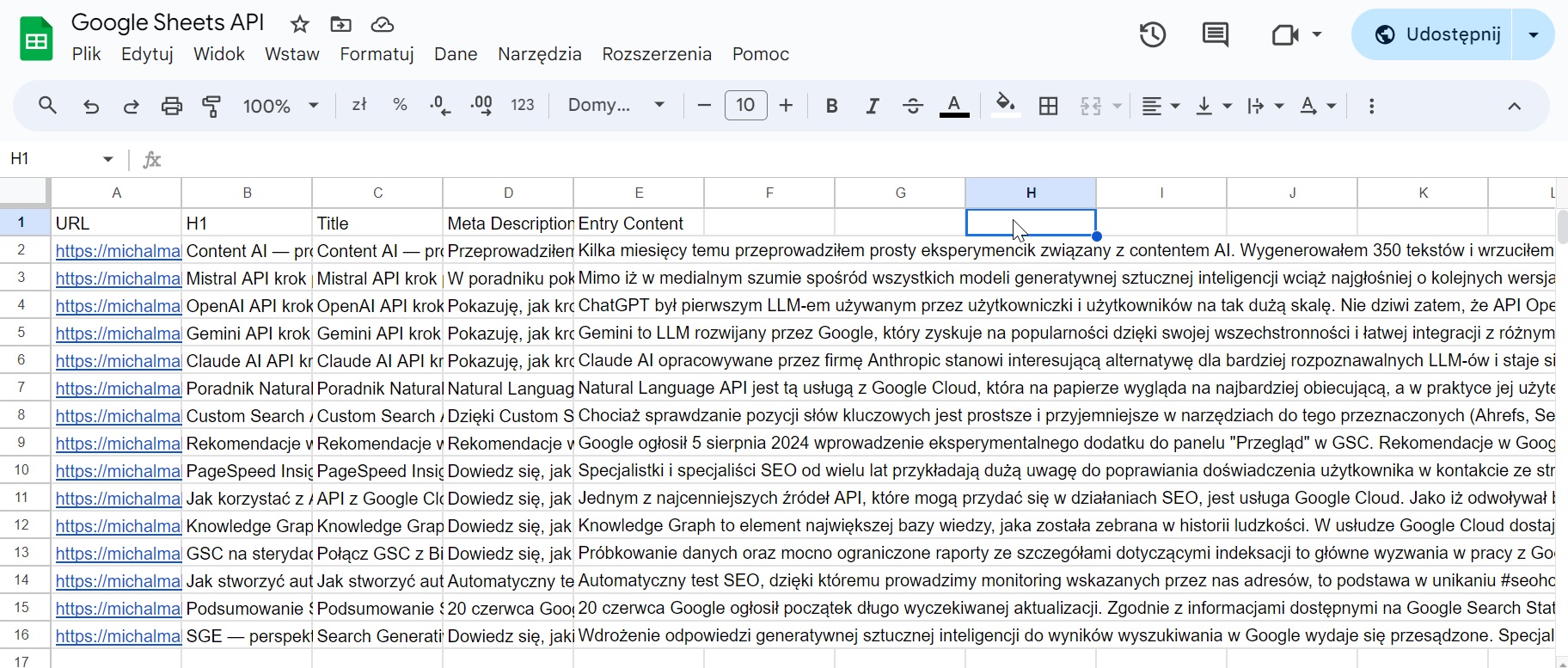Format as percent
This screenshot has height=668, width=1568.
point(400,105)
